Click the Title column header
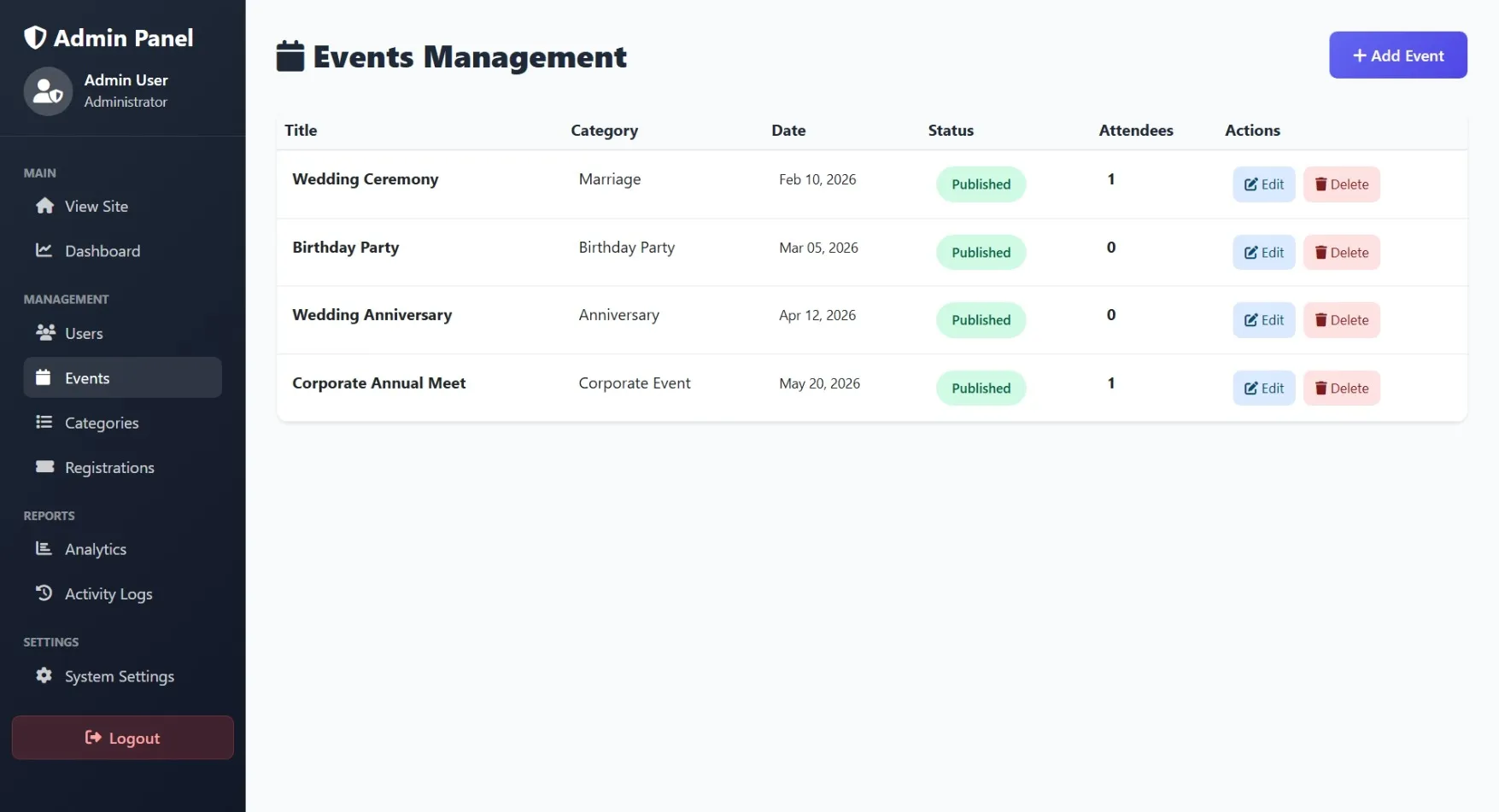Image resolution: width=1499 pixels, height=812 pixels. [x=300, y=130]
